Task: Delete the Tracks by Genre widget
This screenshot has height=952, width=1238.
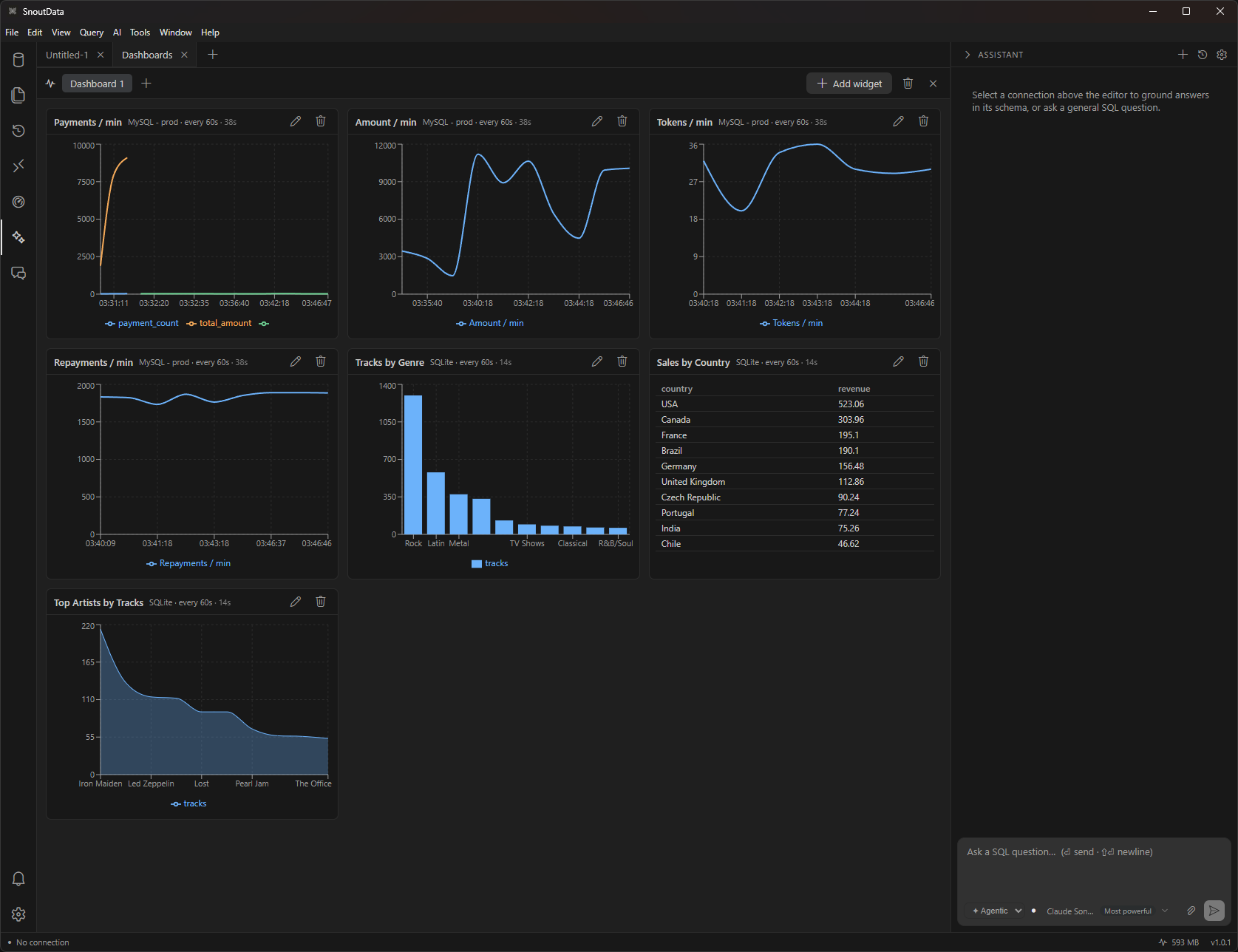Action: [622, 361]
